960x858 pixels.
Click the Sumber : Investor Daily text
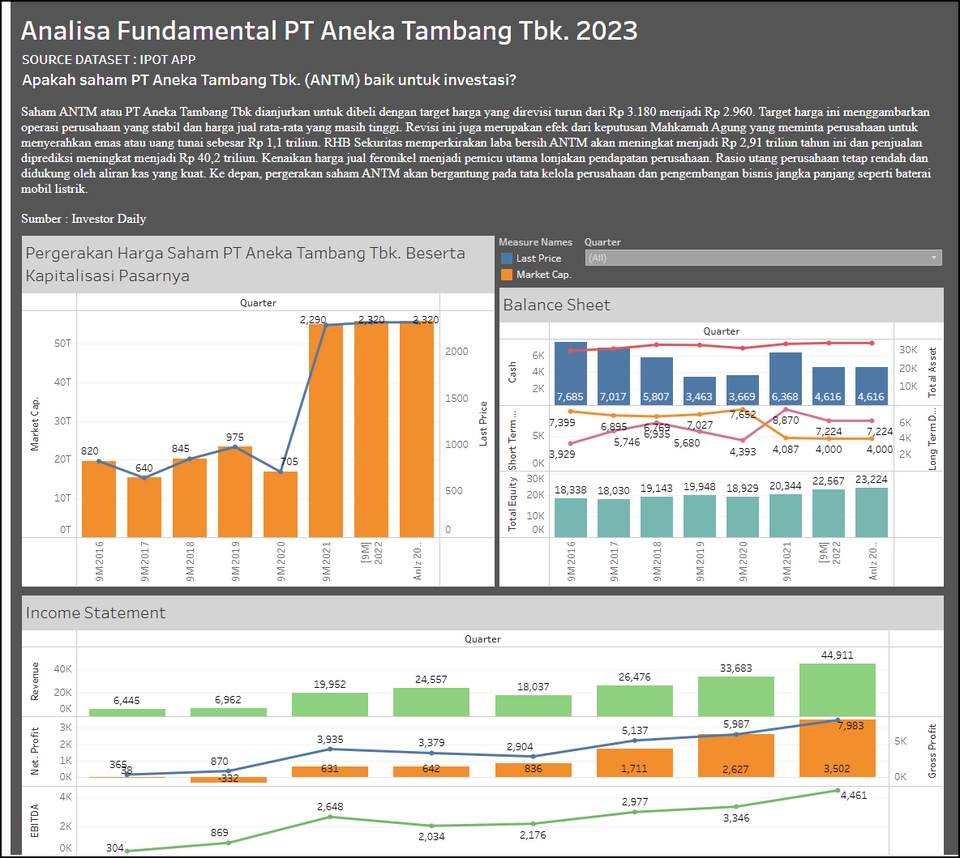click(x=84, y=218)
